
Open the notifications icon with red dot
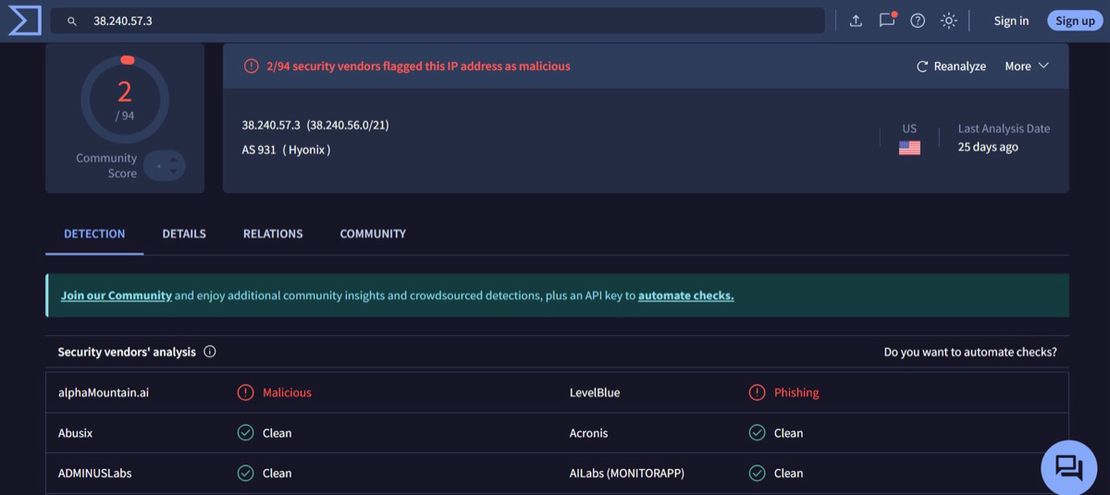[x=886, y=21]
